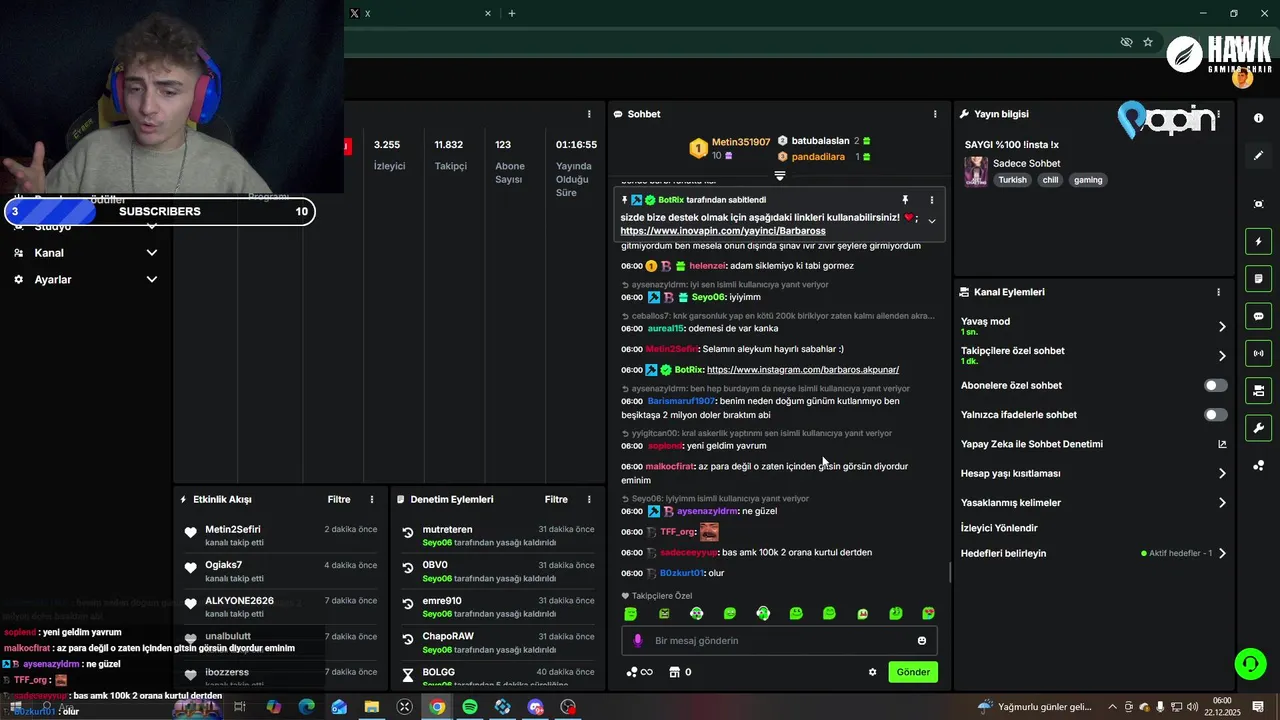
Task: Toggle the lightning activity feed panel icon
Action: click(1258, 241)
